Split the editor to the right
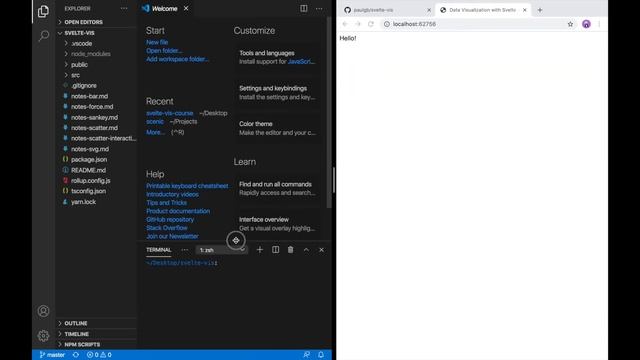Screen dimensions: 640x360 pyautogui.click(x=304, y=9)
